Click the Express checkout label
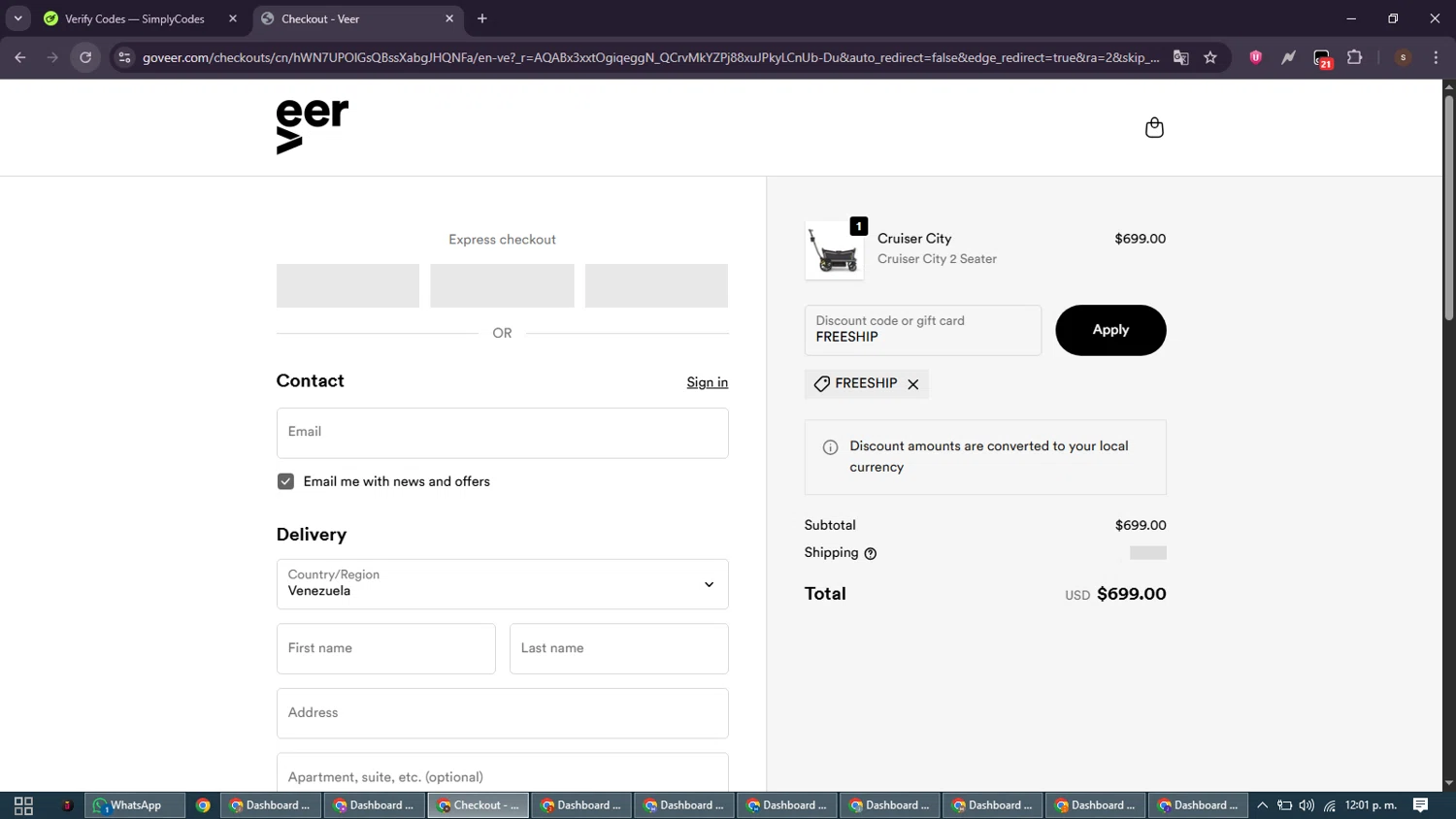Screen dimensions: 1456x819 click(502, 240)
